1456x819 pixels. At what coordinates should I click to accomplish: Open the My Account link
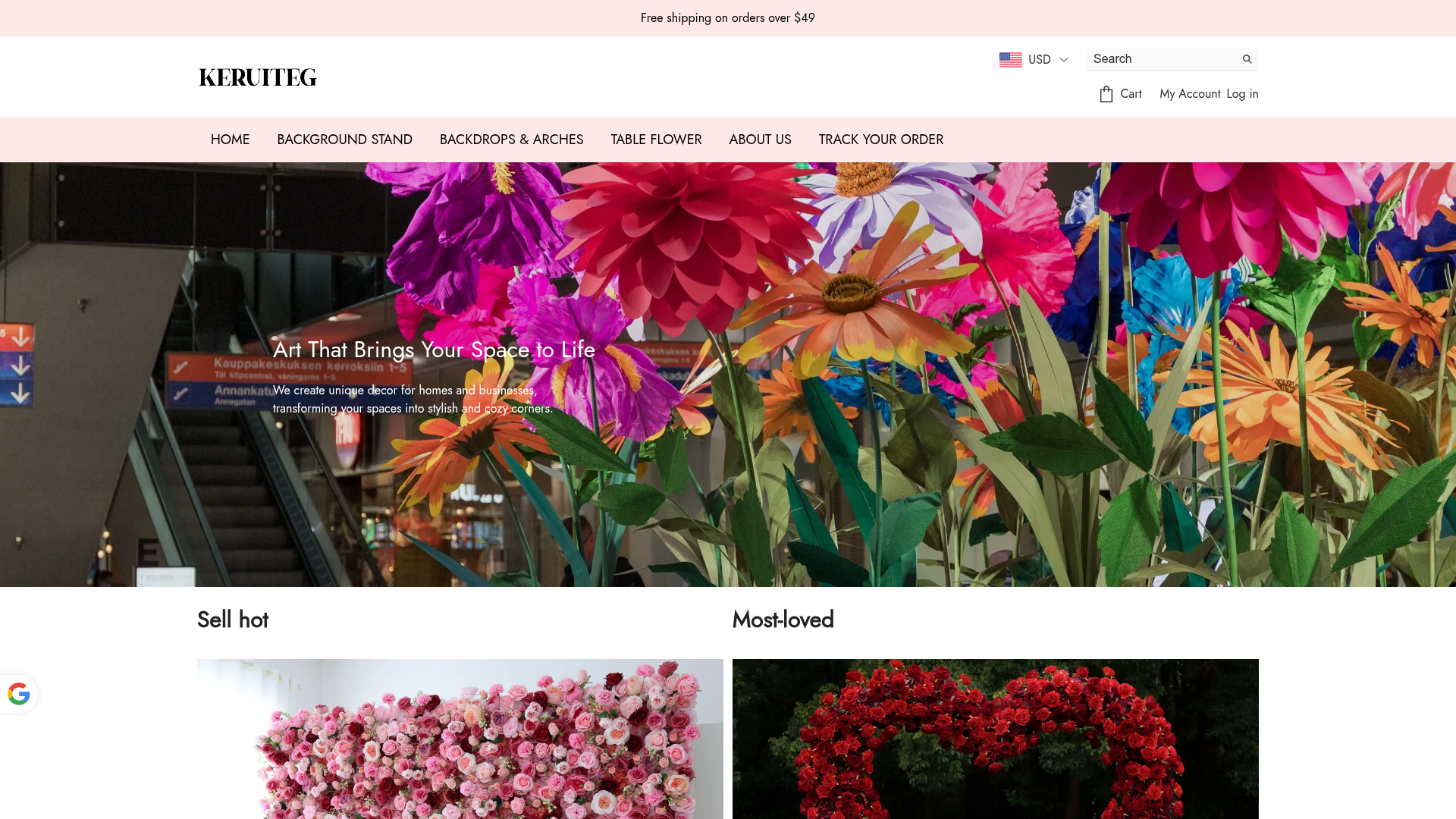click(x=1190, y=94)
